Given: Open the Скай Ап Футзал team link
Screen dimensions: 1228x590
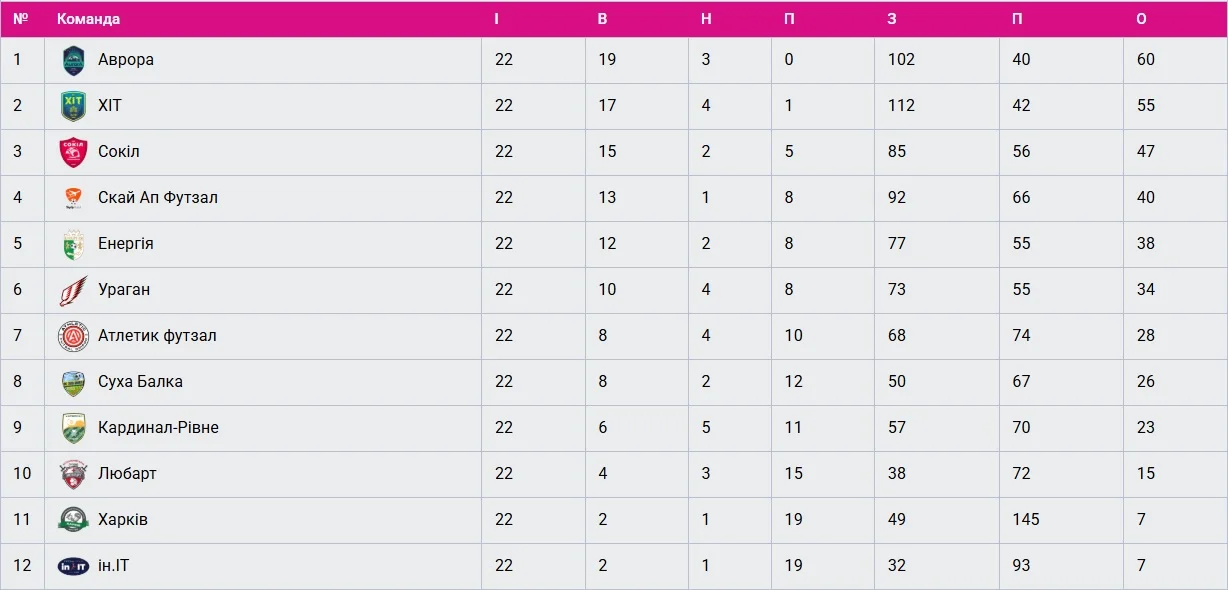Looking at the screenshot, I should (x=158, y=198).
